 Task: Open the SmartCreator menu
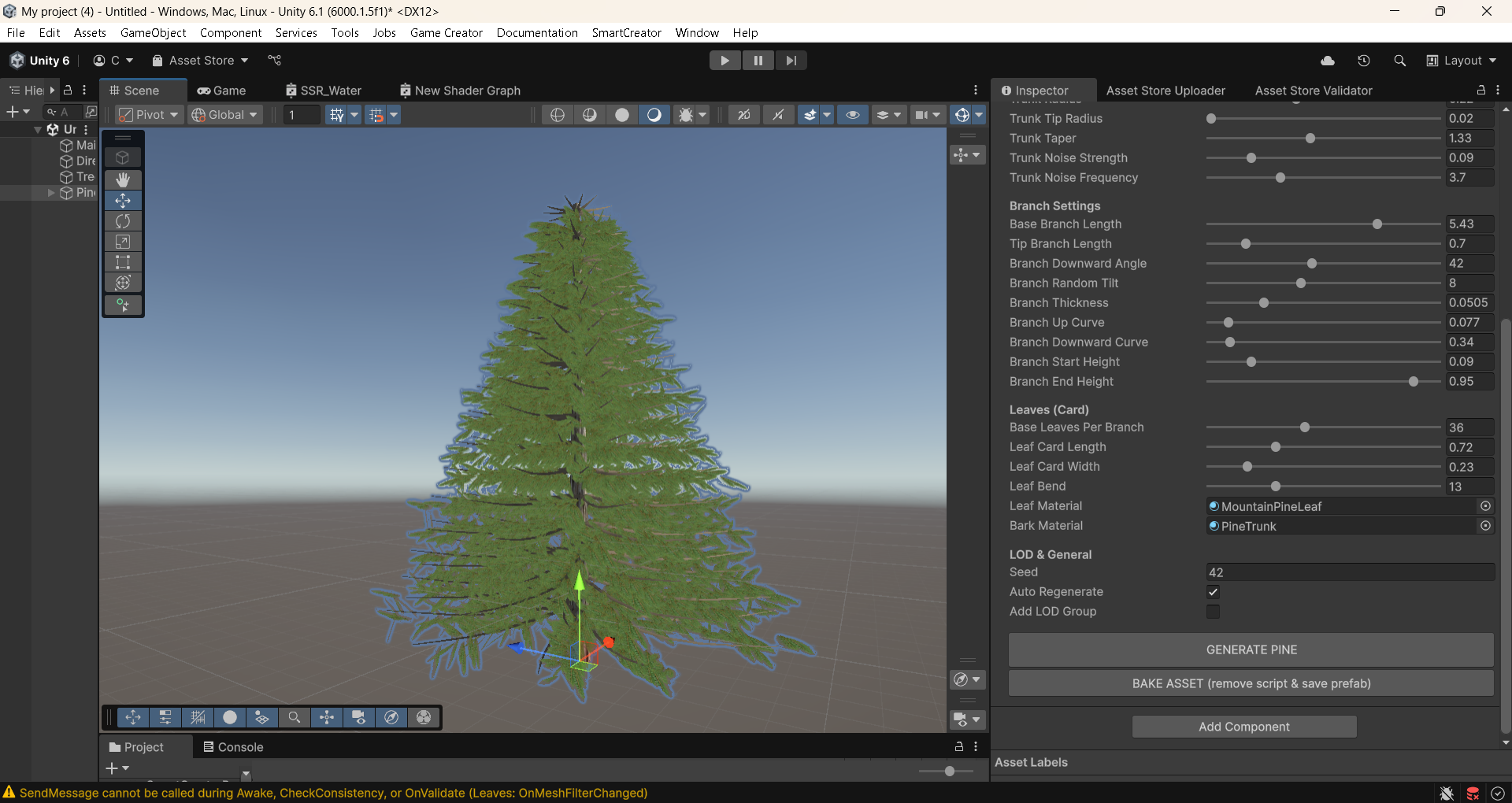click(626, 33)
